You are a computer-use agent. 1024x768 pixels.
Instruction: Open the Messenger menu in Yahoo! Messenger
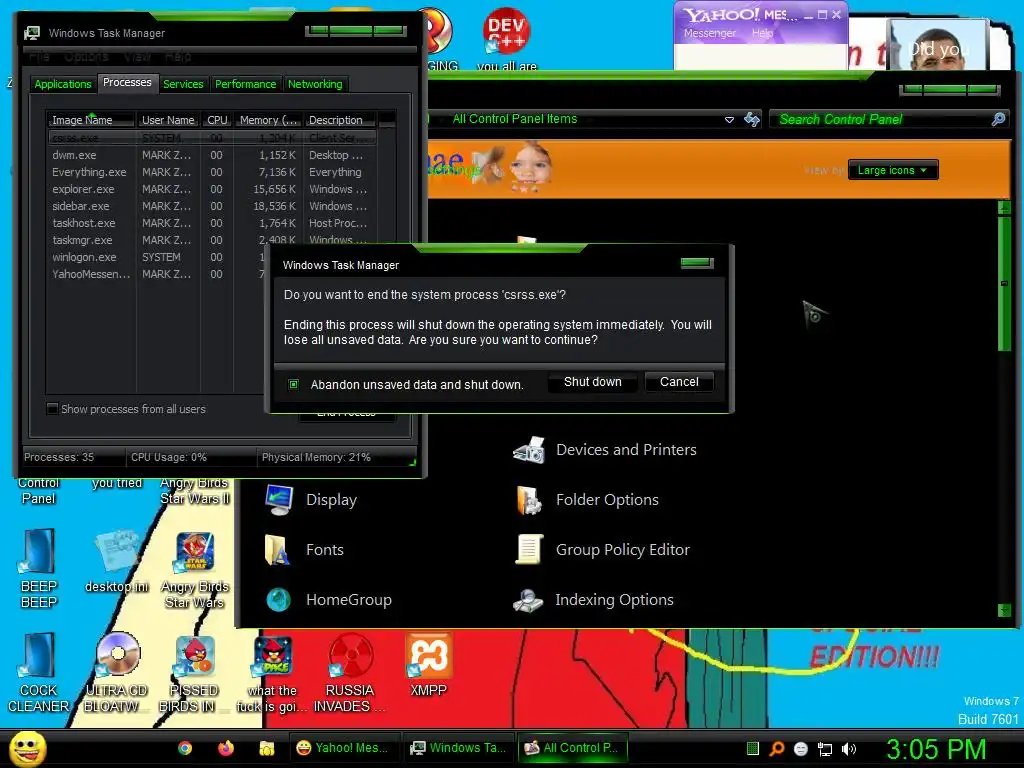click(x=710, y=33)
